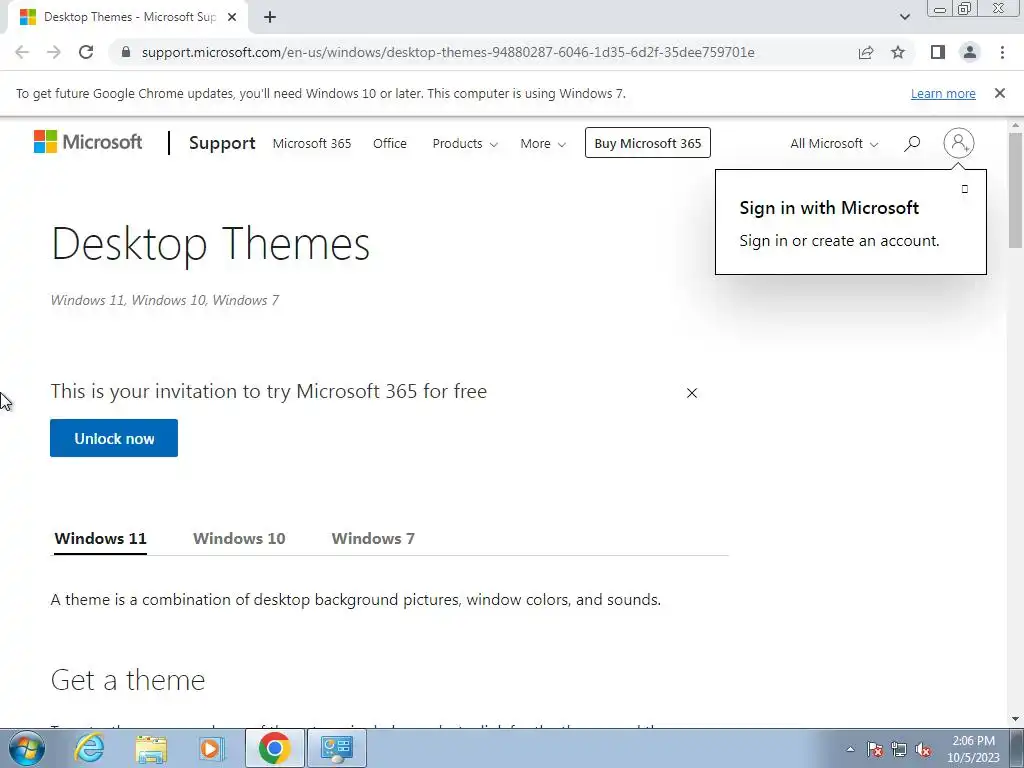1024x768 pixels.
Task: Share this page via share icon
Action: point(866,52)
